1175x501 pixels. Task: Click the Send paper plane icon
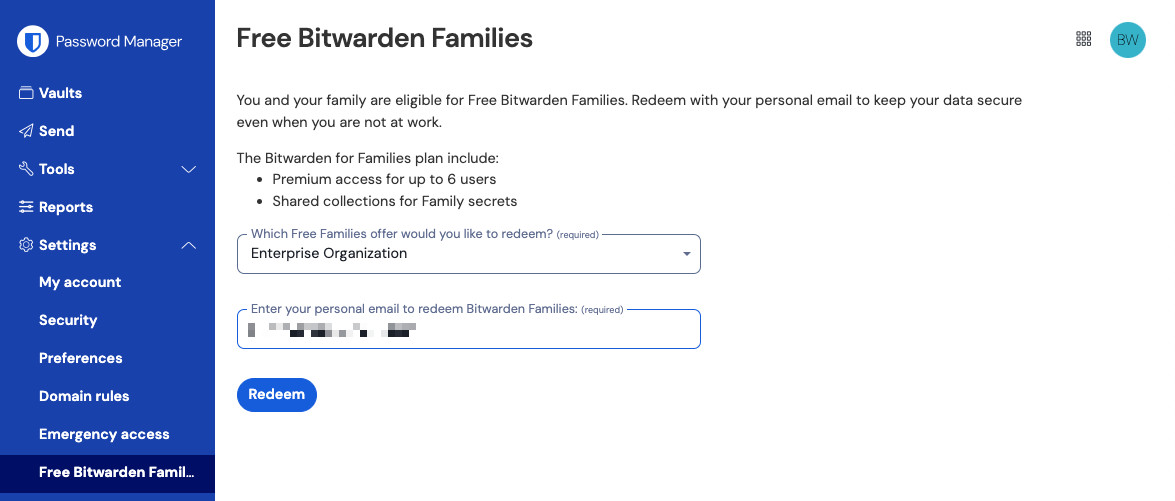(26, 131)
